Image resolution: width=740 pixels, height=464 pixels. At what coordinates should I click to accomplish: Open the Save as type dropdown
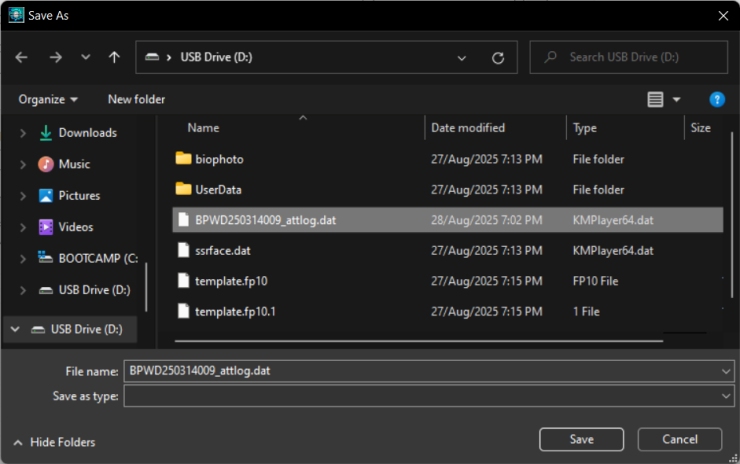(725, 396)
